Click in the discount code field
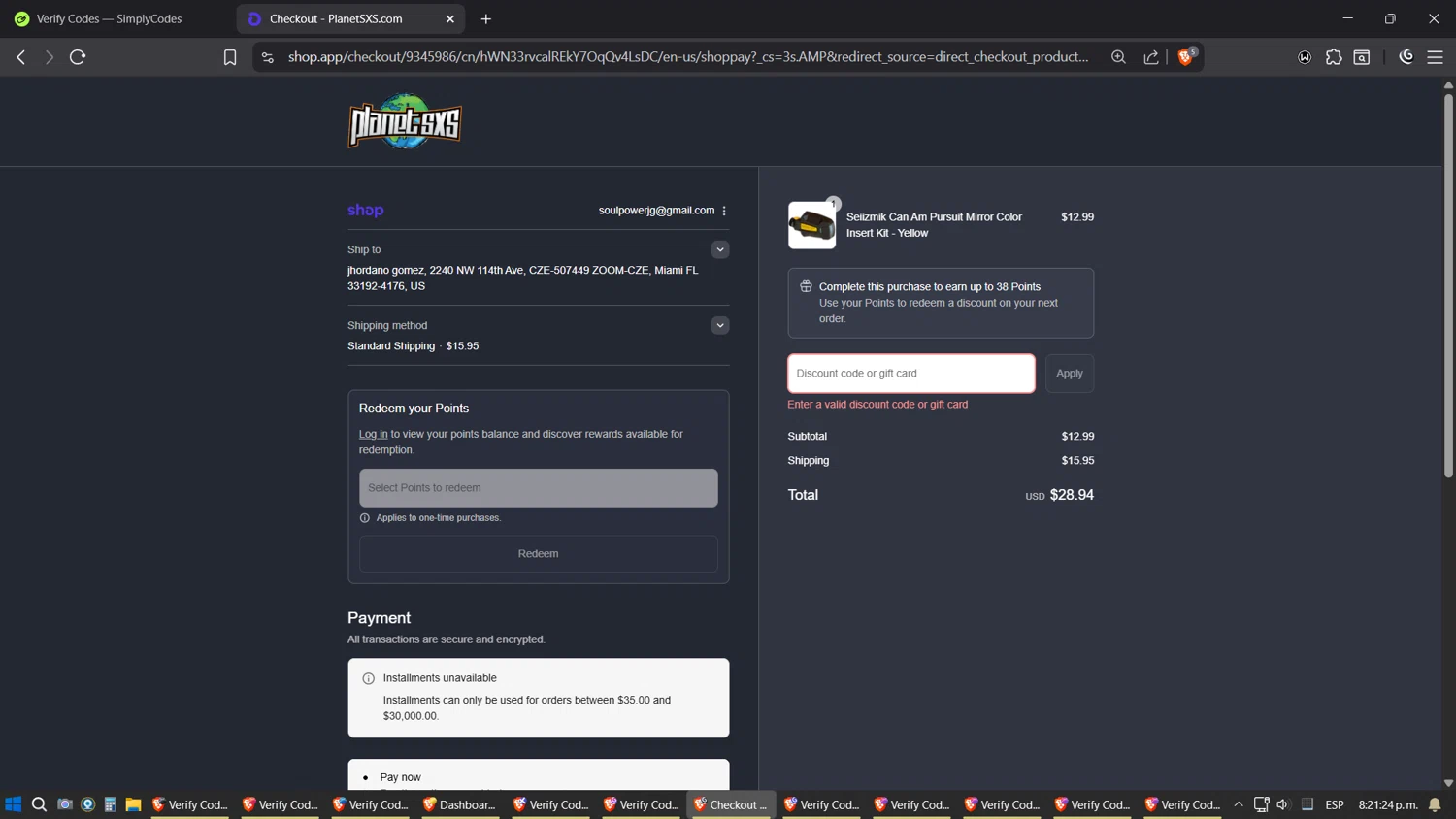The width and height of the screenshot is (1456, 819). (x=910, y=374)
